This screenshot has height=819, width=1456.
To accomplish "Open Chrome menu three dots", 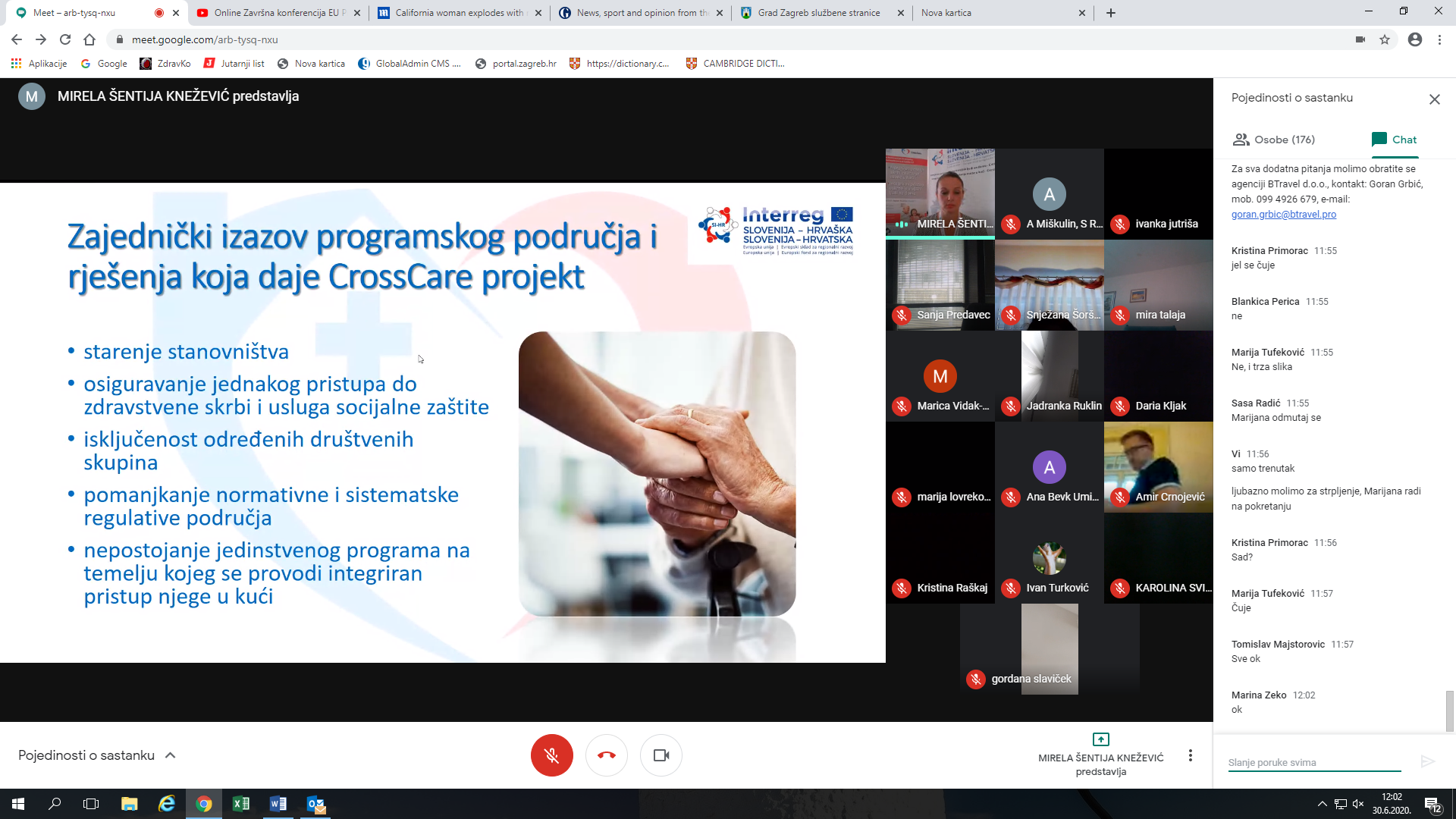I will point(1439,39).
